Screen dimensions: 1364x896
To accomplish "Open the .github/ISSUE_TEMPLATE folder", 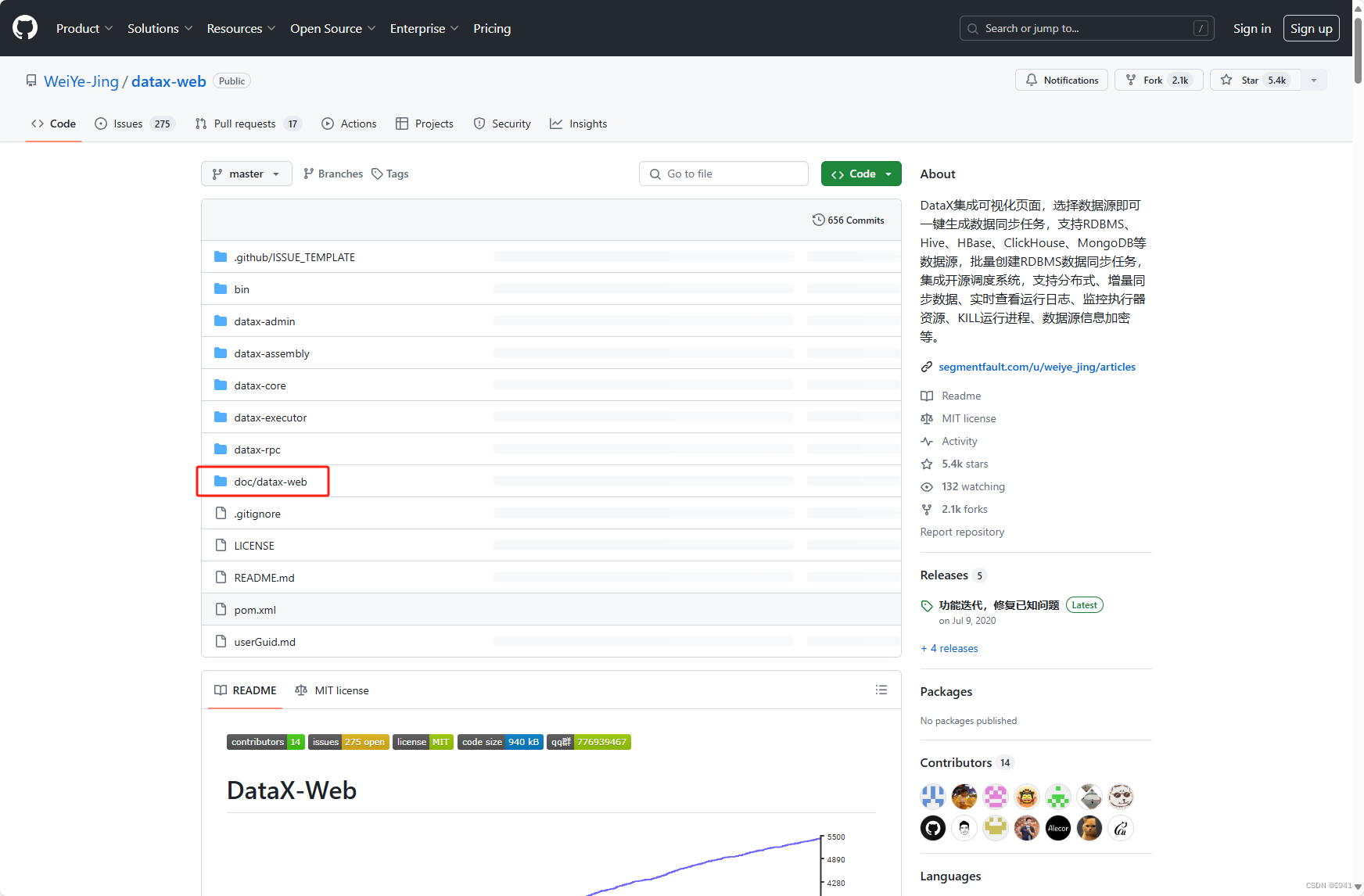I will pyautogui.click(x=294, y=257).
